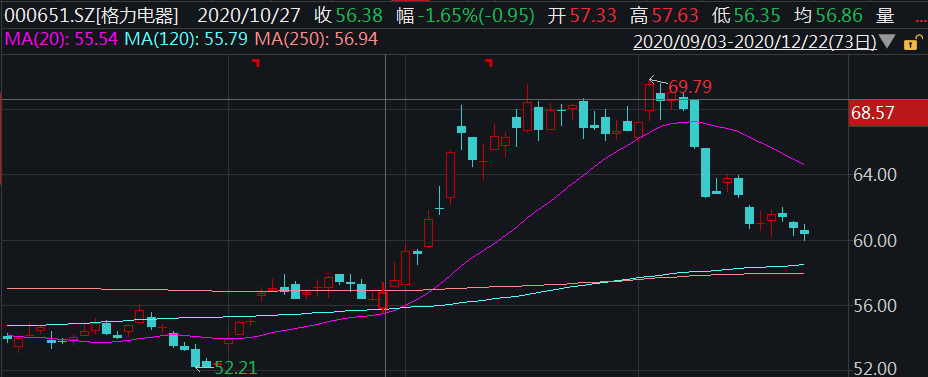Click the 000651.SZ[格力电器] stock title

pos(92,16)
